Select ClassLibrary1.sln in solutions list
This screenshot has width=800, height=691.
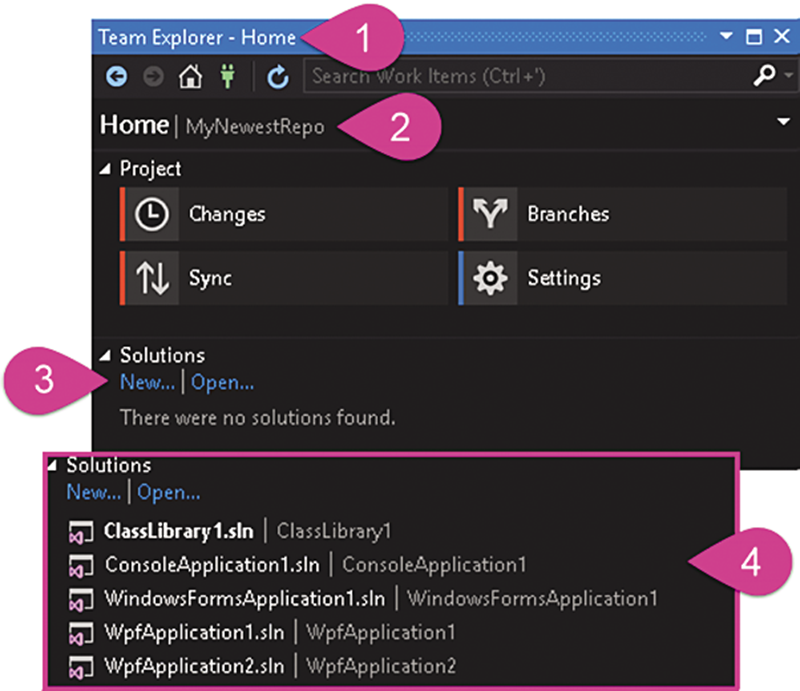point(179,531)
